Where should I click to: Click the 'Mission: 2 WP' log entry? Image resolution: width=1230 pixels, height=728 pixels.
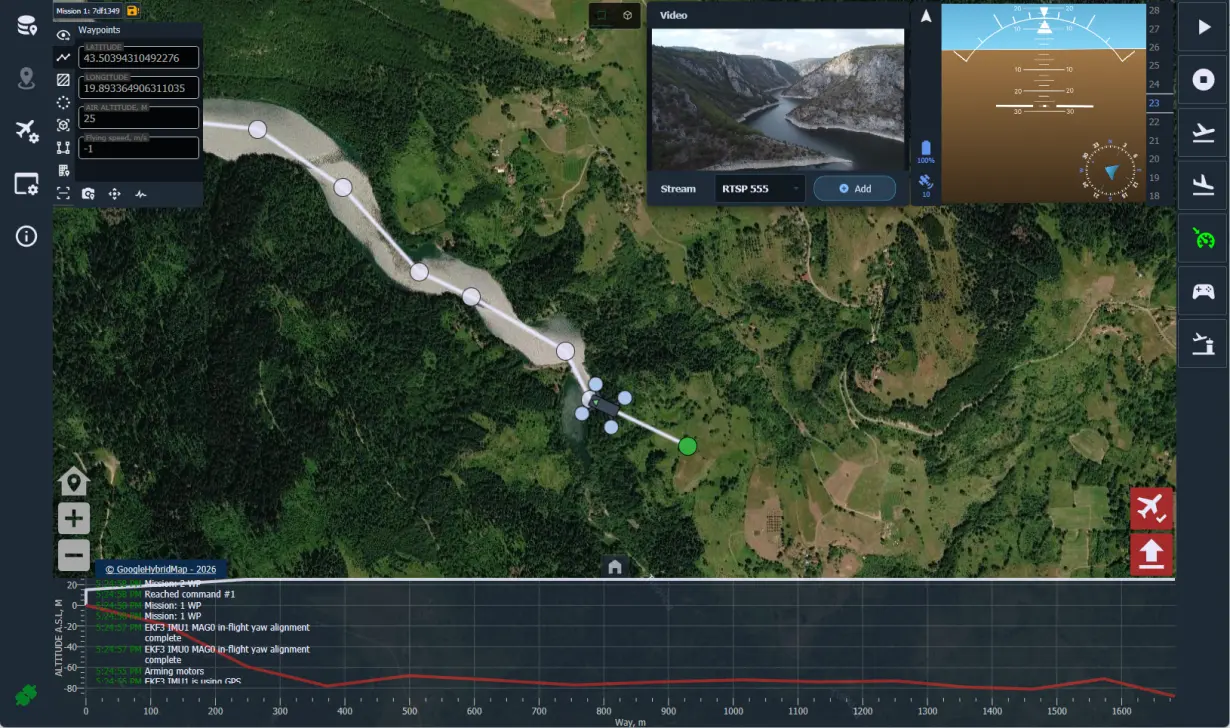(173, 583)
